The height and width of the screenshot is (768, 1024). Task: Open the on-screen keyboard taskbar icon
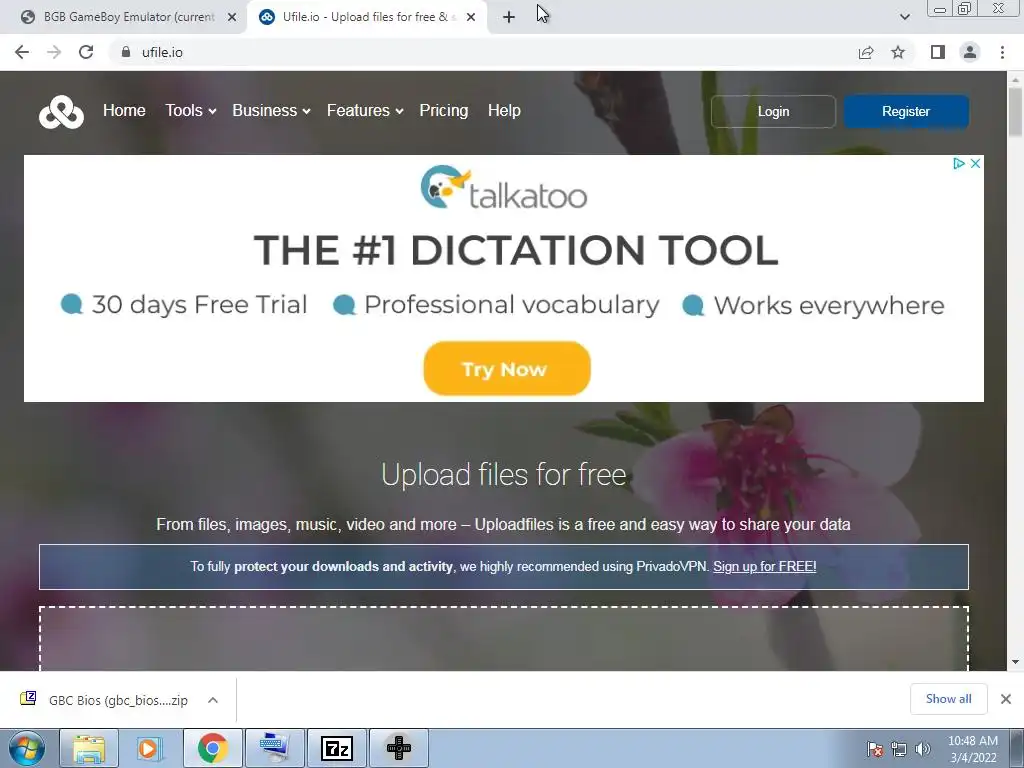click(274, 748)
